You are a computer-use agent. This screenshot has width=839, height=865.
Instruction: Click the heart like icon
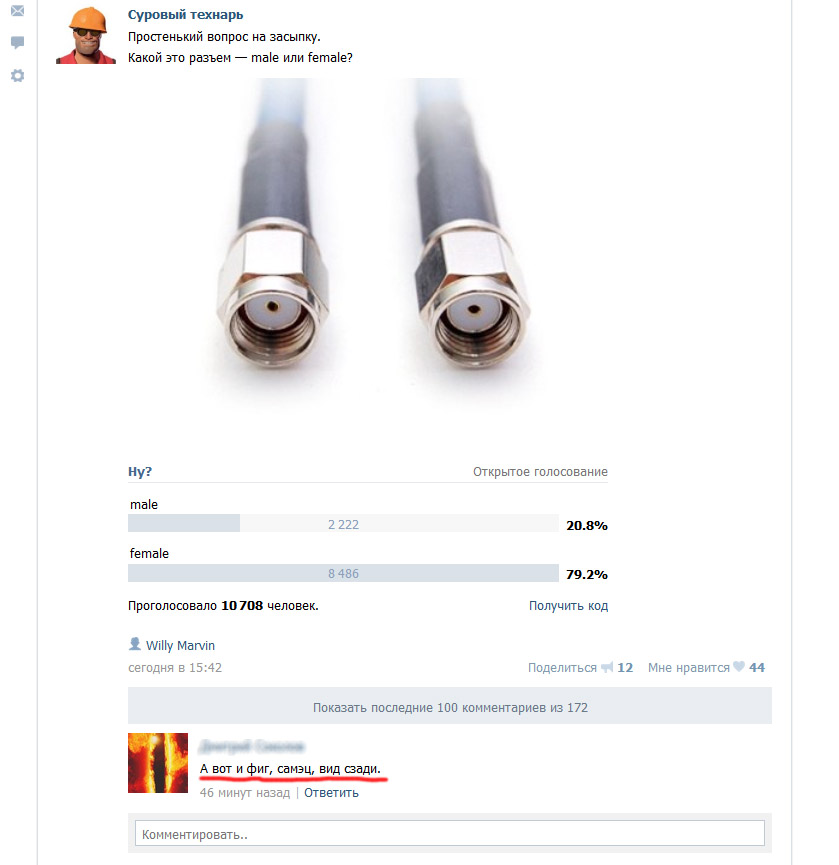[739, 667]
